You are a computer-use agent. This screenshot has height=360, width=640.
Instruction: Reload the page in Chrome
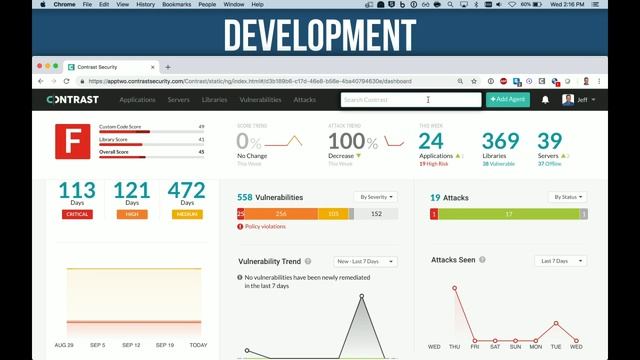click(67, 81)
